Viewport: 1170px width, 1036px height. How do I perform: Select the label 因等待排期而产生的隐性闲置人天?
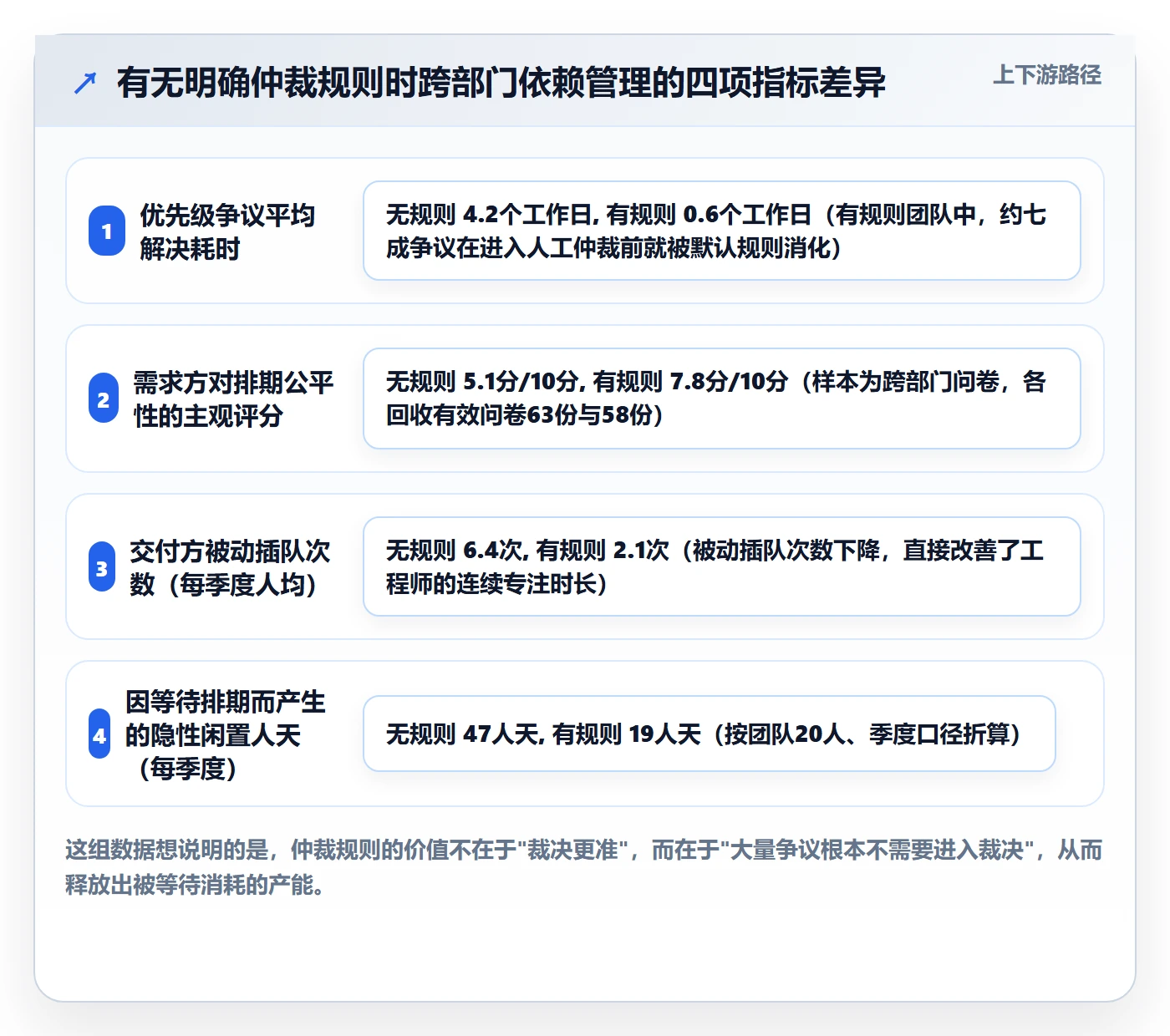point(226,734)
